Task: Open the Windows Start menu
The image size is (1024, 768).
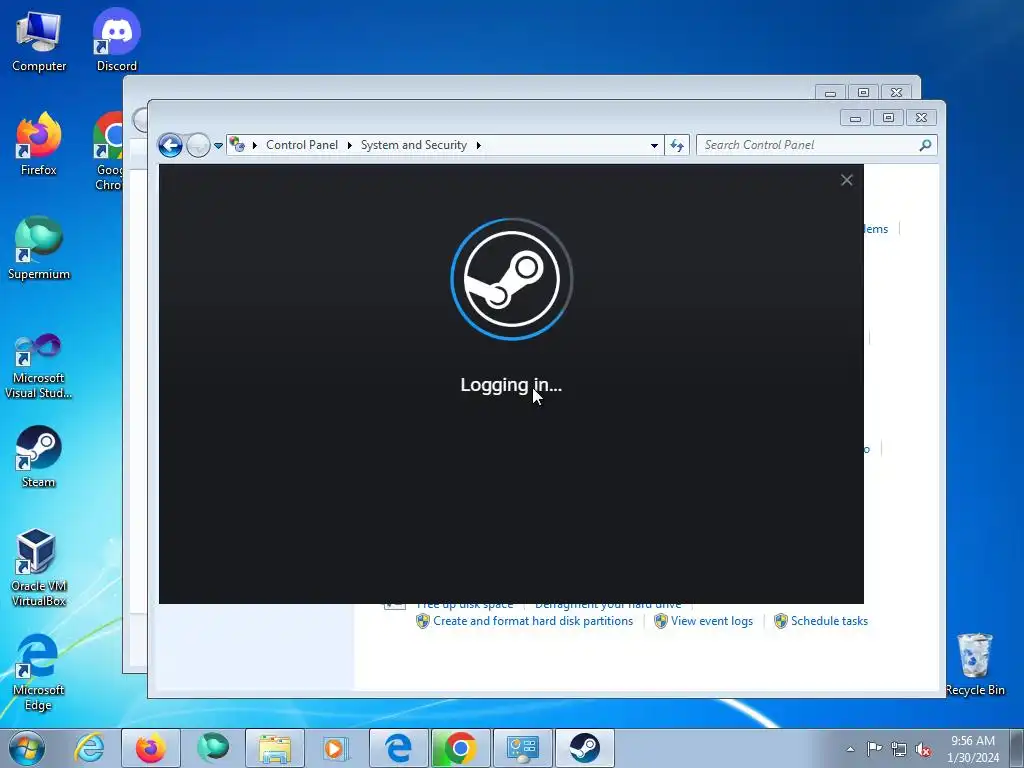Action: pos(27,748)
